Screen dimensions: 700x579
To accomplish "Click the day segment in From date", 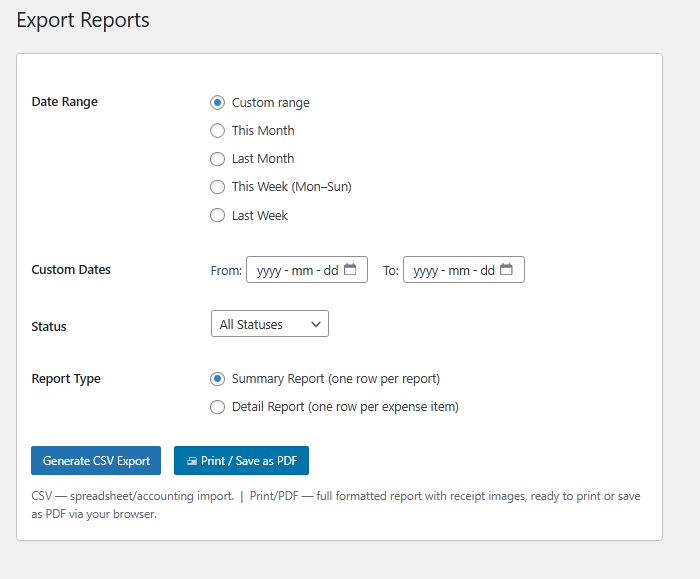I will coord(330,270).
